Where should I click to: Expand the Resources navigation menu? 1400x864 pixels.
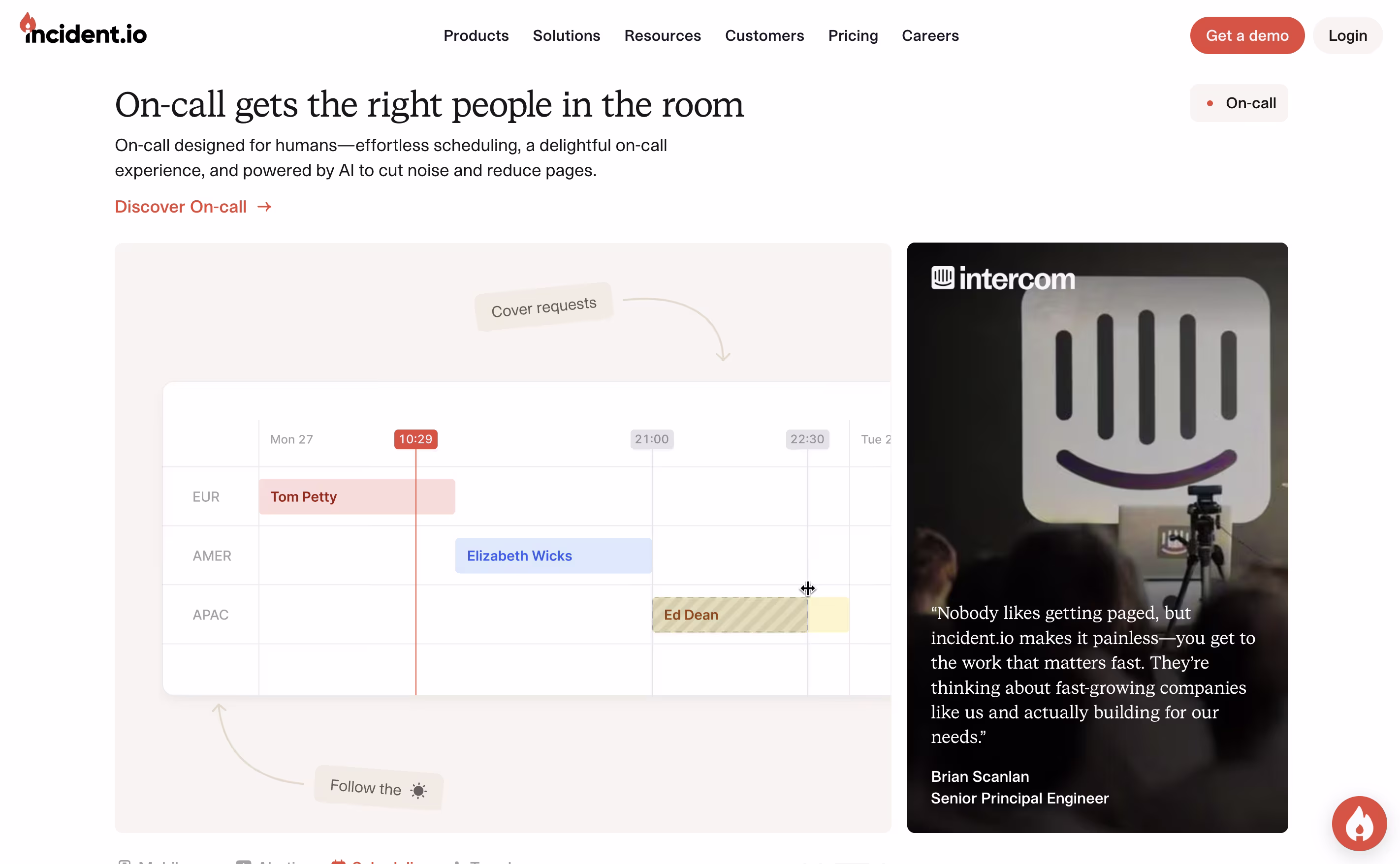(x=662, y=35)
